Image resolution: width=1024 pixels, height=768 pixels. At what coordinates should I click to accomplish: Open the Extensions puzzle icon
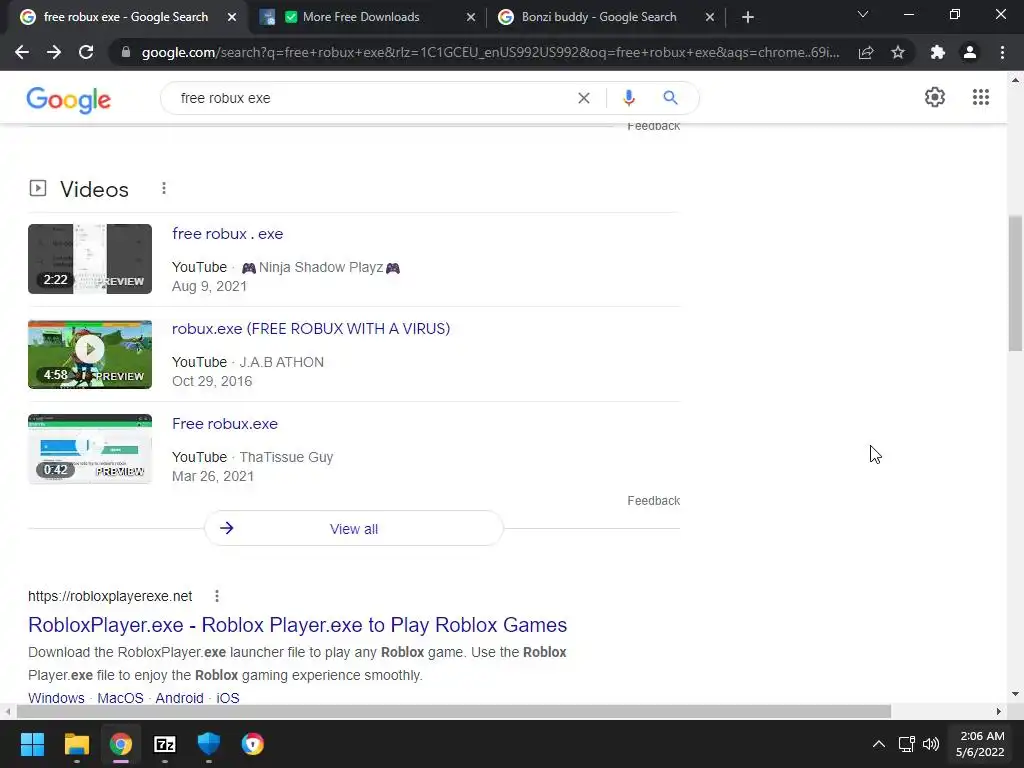point(938,52)
